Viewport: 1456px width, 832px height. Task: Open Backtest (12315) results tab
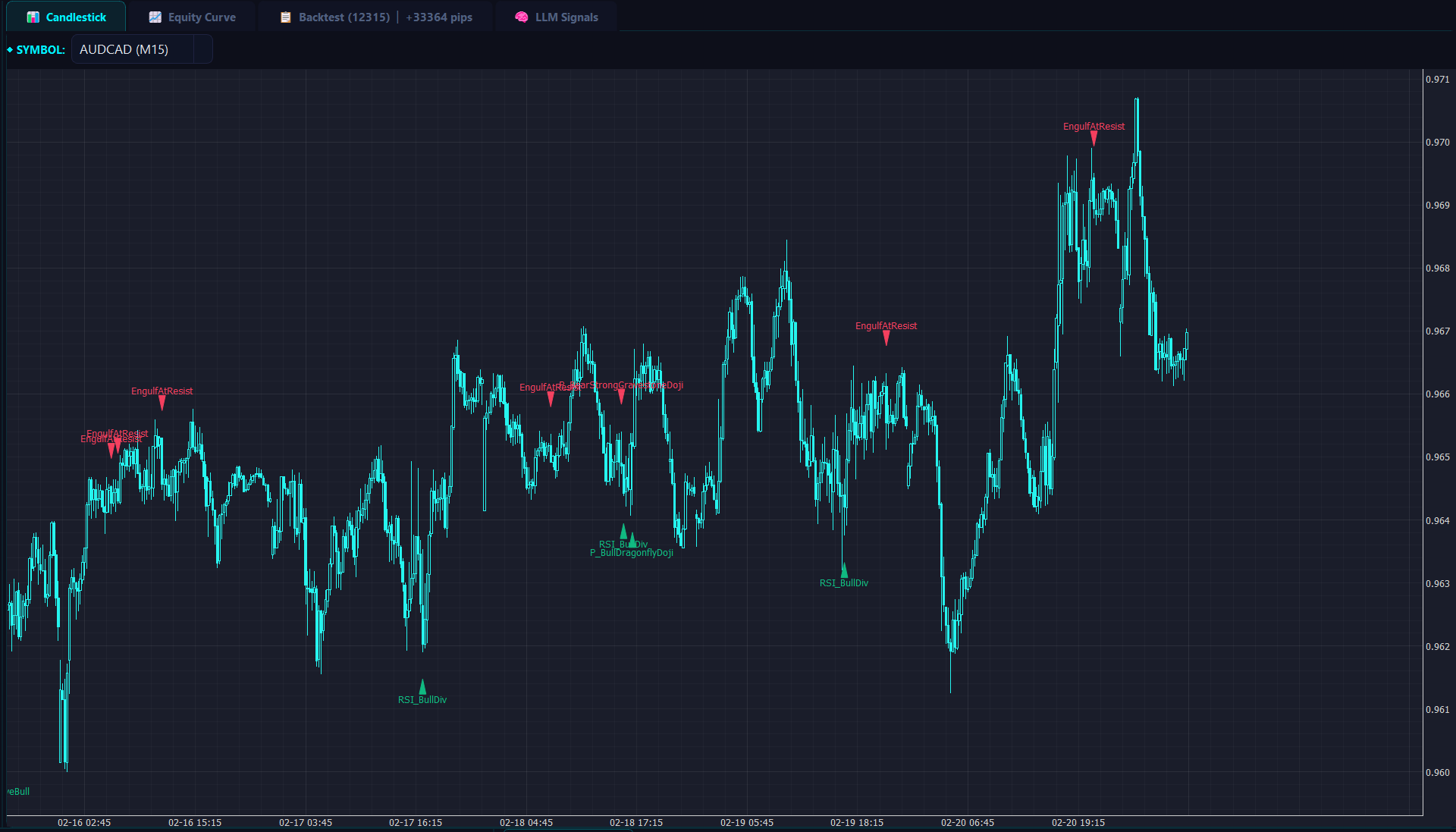point(344,17)
